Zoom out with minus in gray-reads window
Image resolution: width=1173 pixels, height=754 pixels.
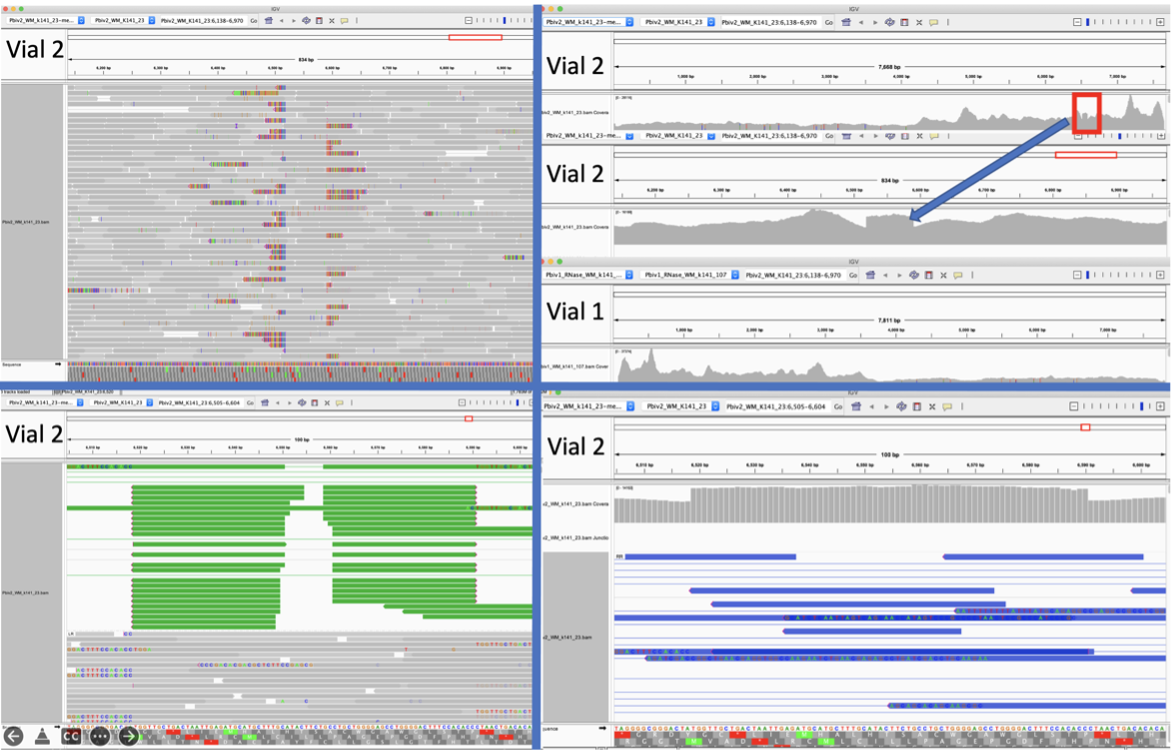pyautogui.click(x=468, y=21)
